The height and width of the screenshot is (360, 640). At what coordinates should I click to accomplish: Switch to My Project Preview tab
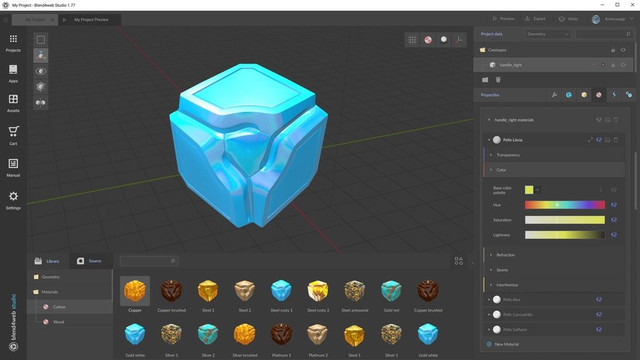click(x=91, y=20)
